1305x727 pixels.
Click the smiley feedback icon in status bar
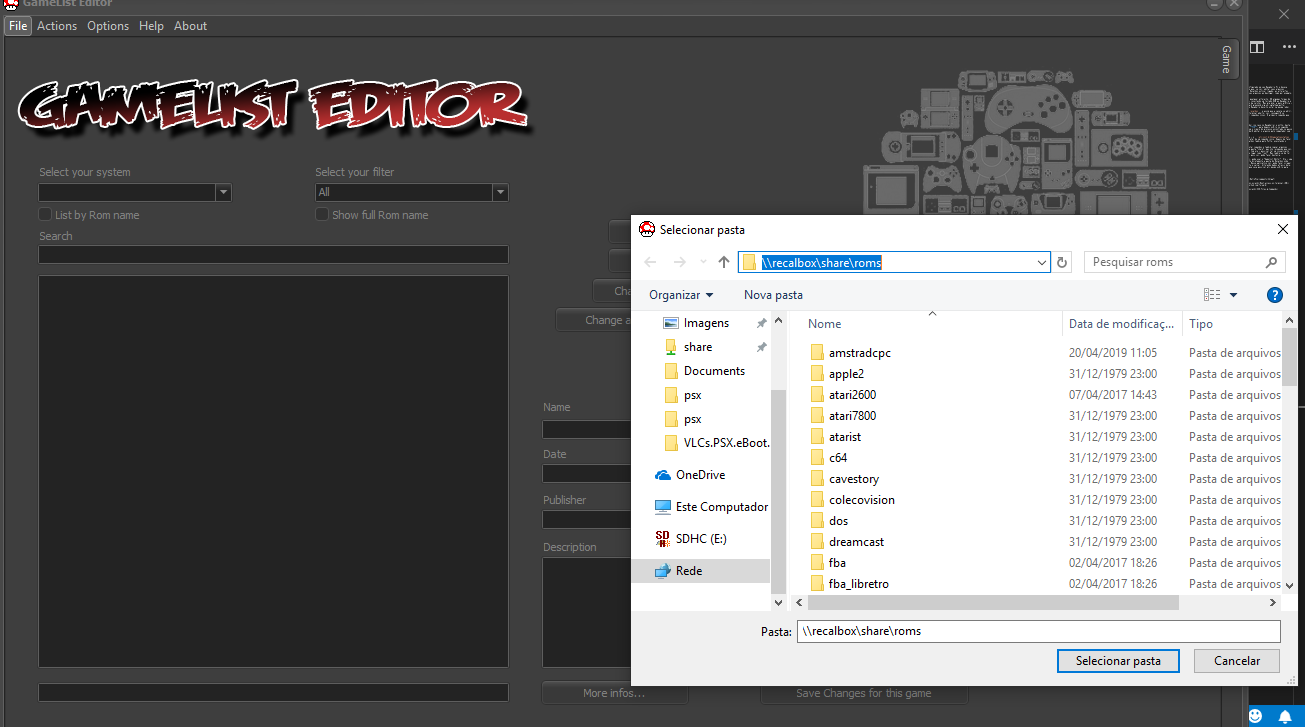tap(1256, 716)
